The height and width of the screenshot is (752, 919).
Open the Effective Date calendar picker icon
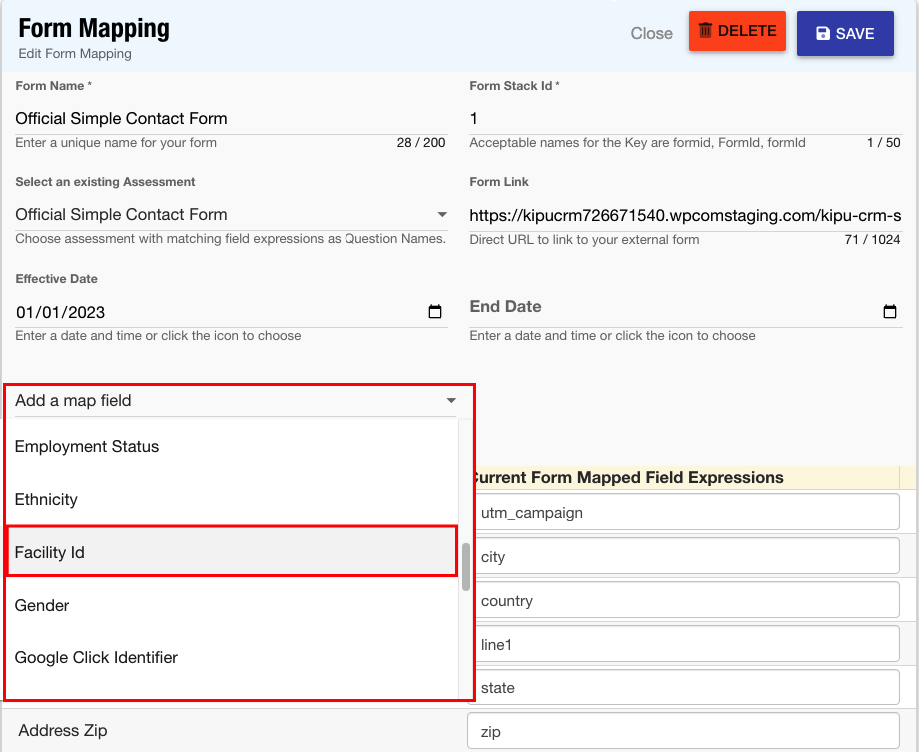[x=435, y=311]
